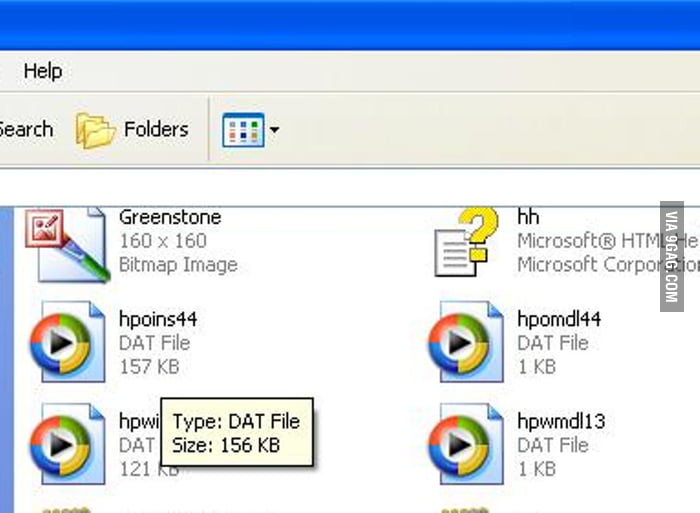Select the 121 KB DAT file icon
This screenshot has height=513, width=700.
[67, 444]
